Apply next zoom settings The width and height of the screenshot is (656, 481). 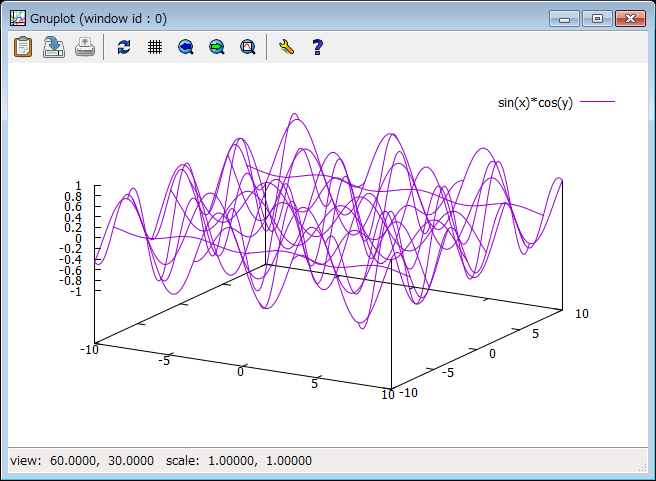216,47
